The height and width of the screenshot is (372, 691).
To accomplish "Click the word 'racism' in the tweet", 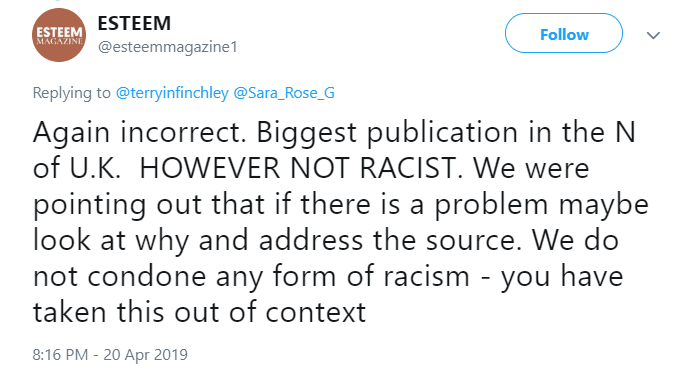I will tap(427, 276).
